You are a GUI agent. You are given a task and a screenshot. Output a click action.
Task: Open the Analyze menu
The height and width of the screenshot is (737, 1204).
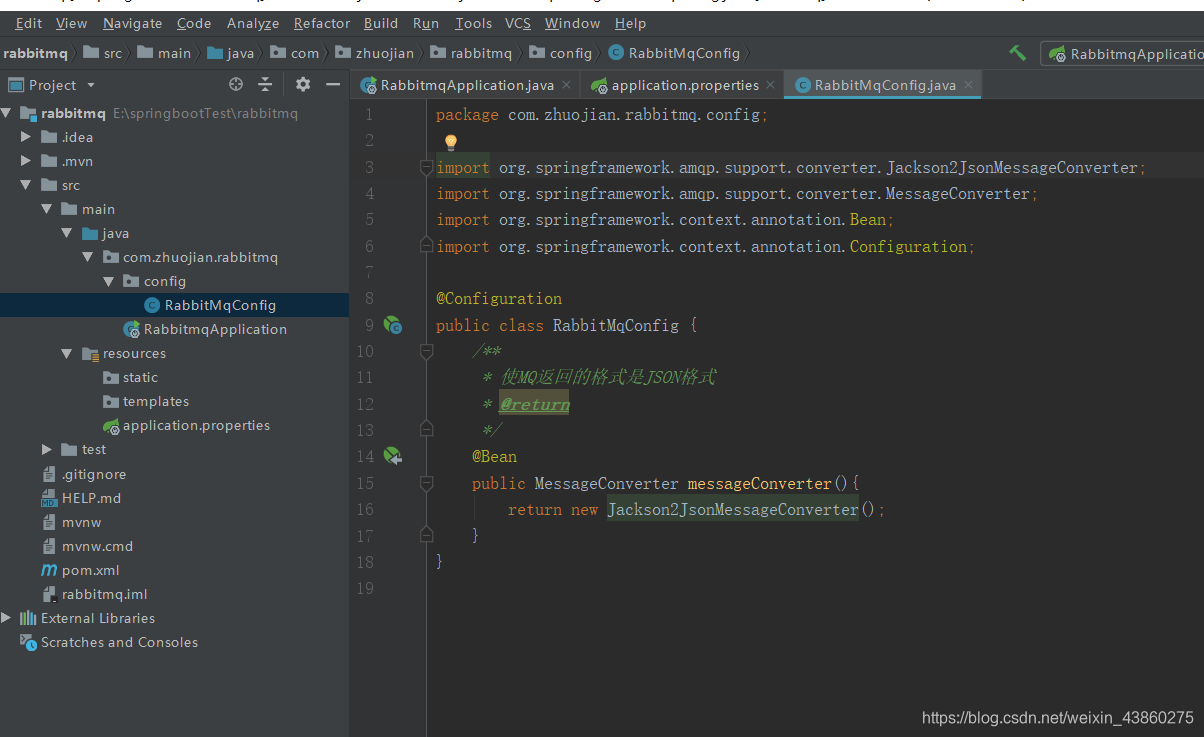(253, 23)
